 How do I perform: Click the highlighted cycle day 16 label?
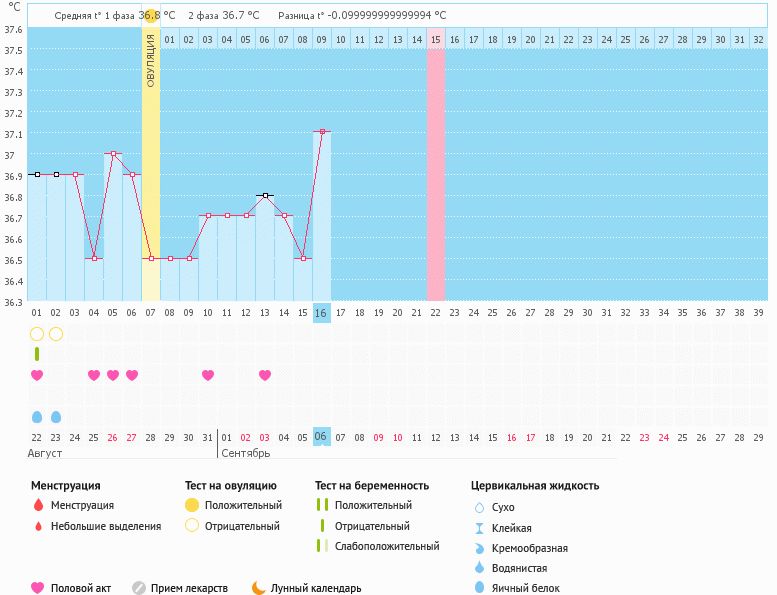tap(321, 313)
